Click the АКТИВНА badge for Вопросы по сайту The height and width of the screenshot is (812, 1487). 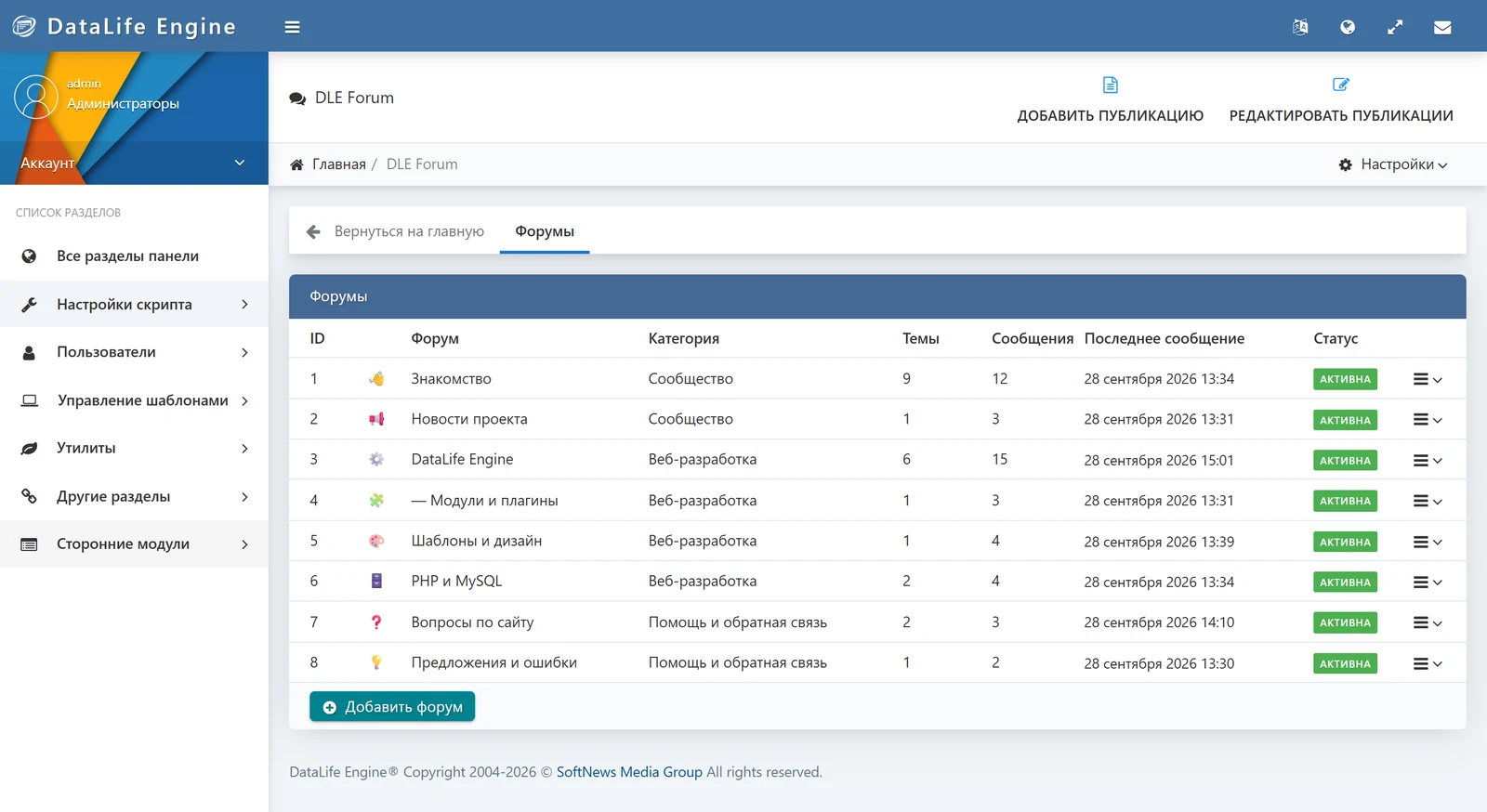[x=1345, y=622]
